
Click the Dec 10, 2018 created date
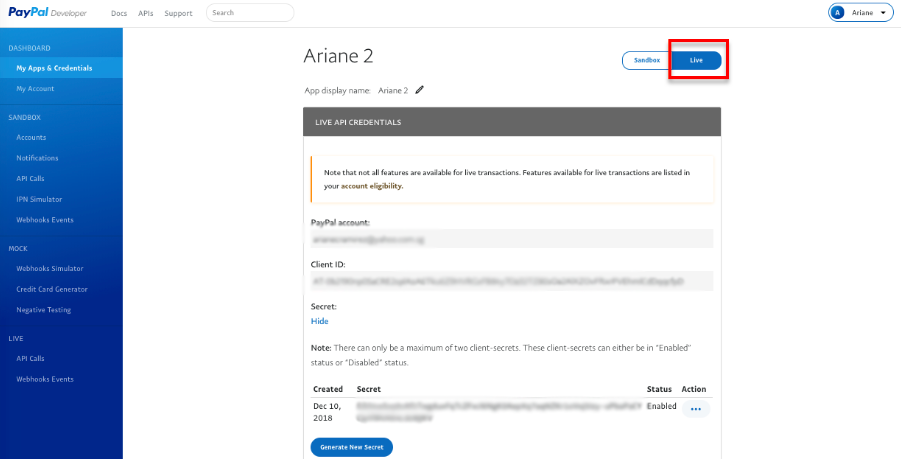pos(327,412)
